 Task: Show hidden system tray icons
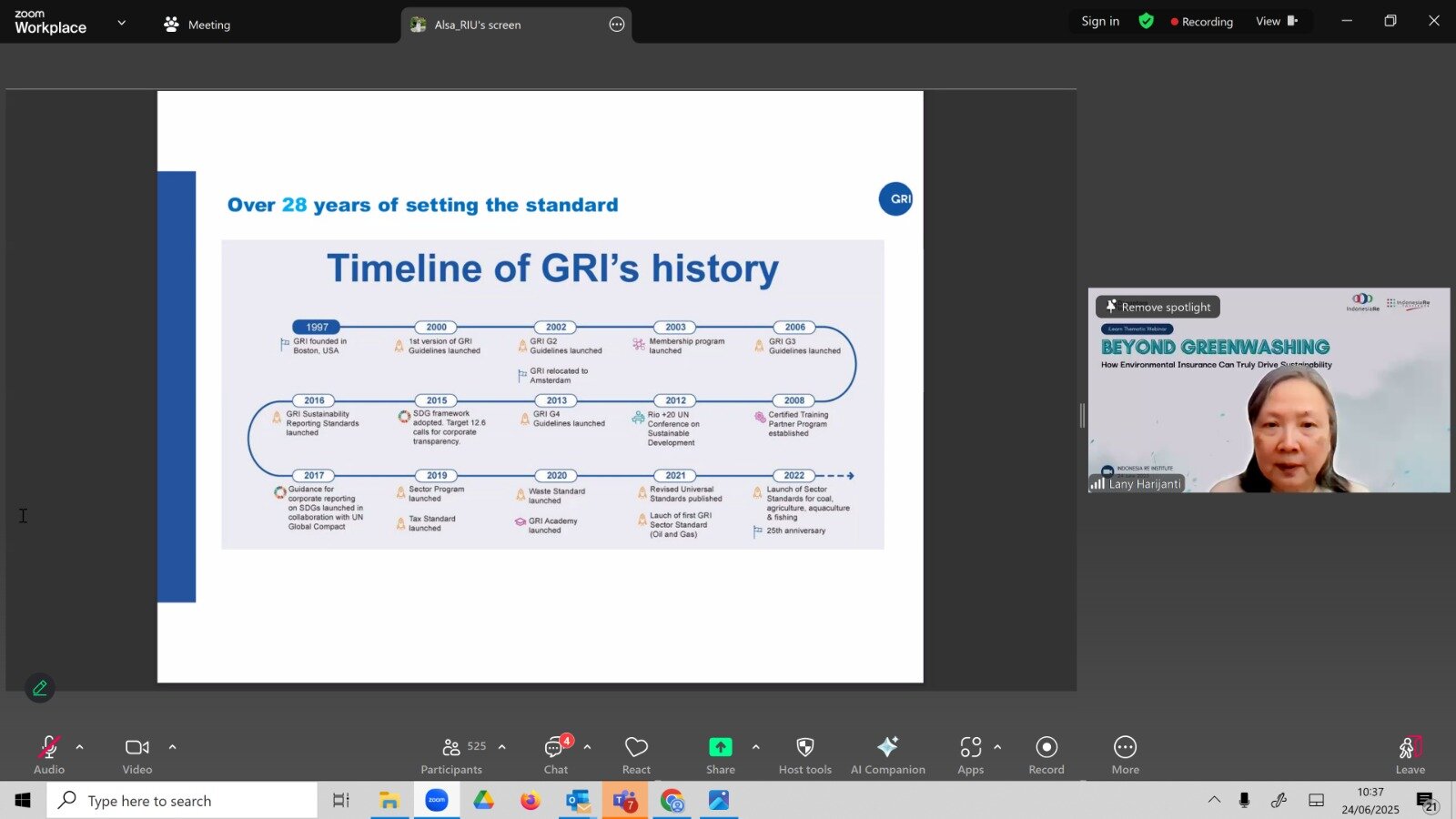click(x=1215, y=800)
